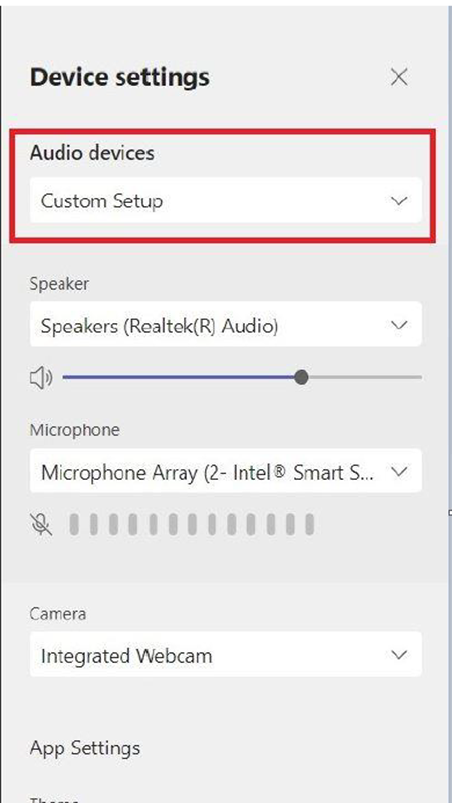Open the Custom Setup audio devices dropdown
The width and height of the screenshot is (452, 803).
click(x=226, y=200)
